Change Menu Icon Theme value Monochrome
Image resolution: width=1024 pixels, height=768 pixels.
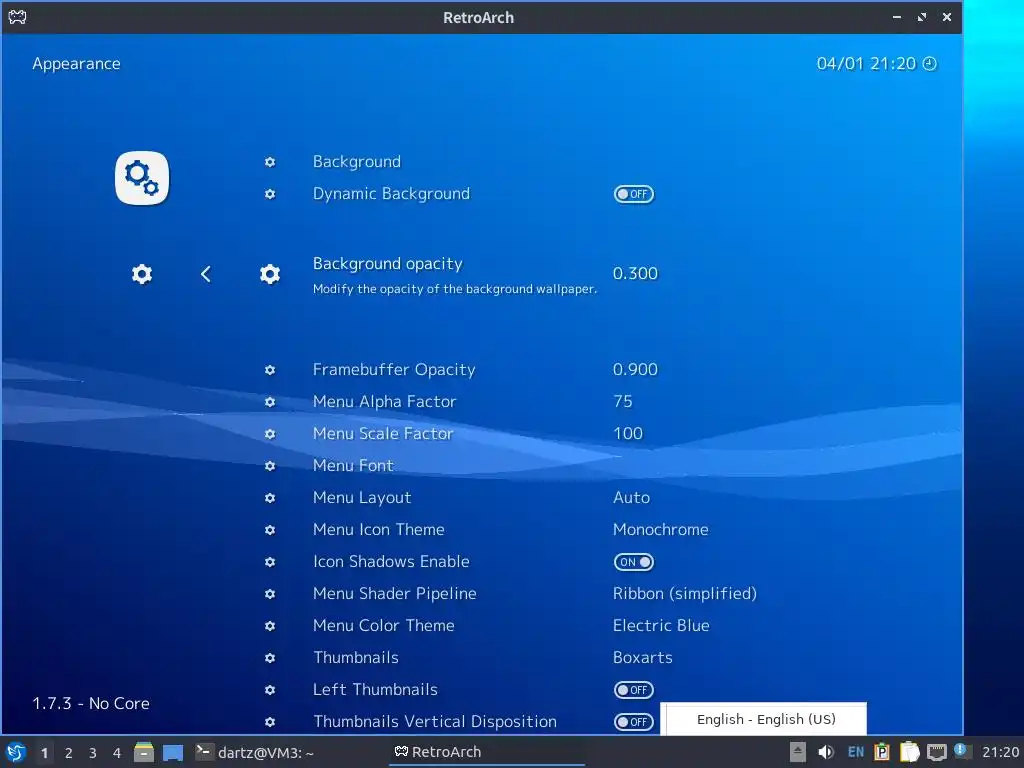(x=660, y=530)
